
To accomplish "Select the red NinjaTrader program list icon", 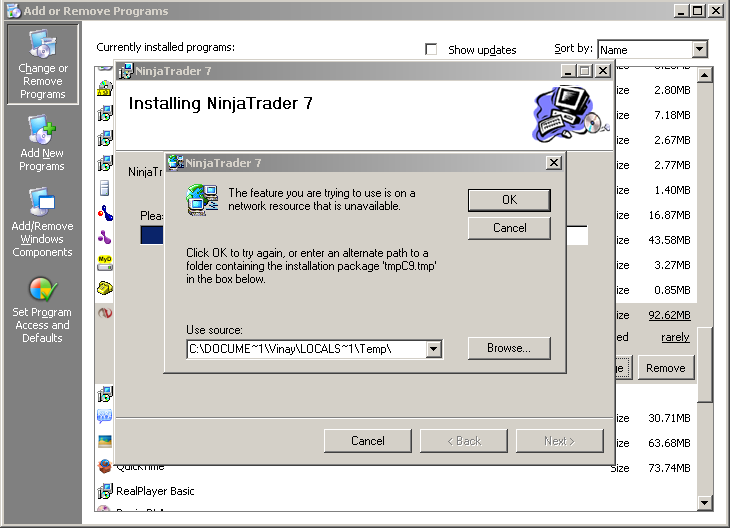I will pos(105,313).
